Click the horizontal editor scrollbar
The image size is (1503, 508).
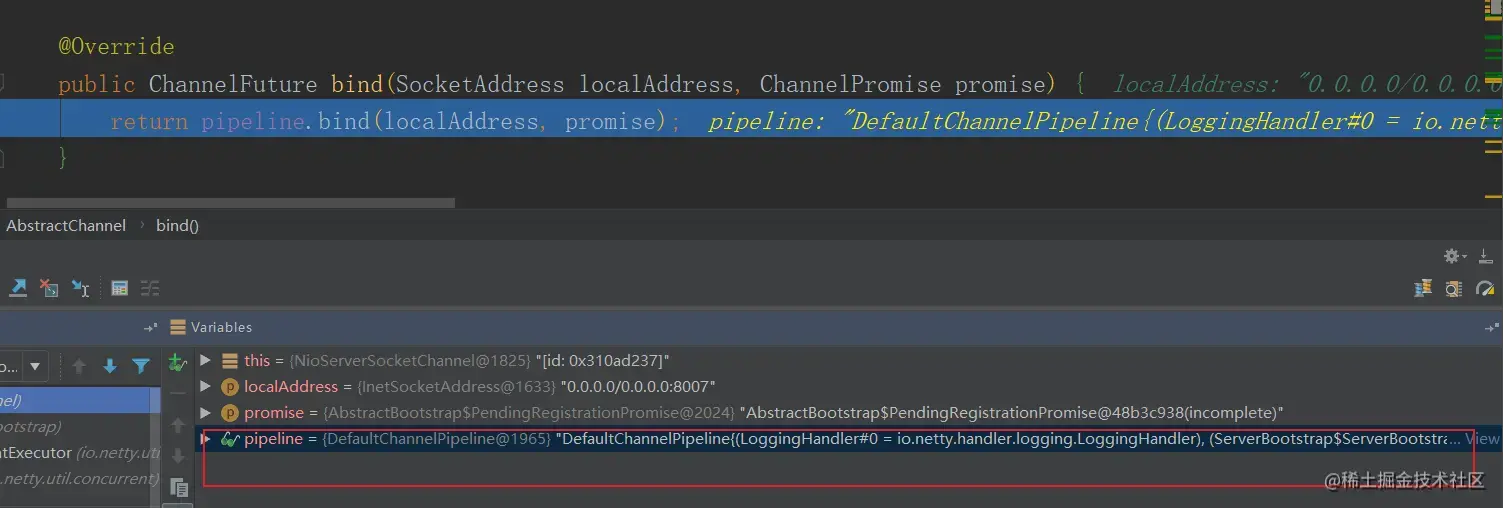click(230, 202)
